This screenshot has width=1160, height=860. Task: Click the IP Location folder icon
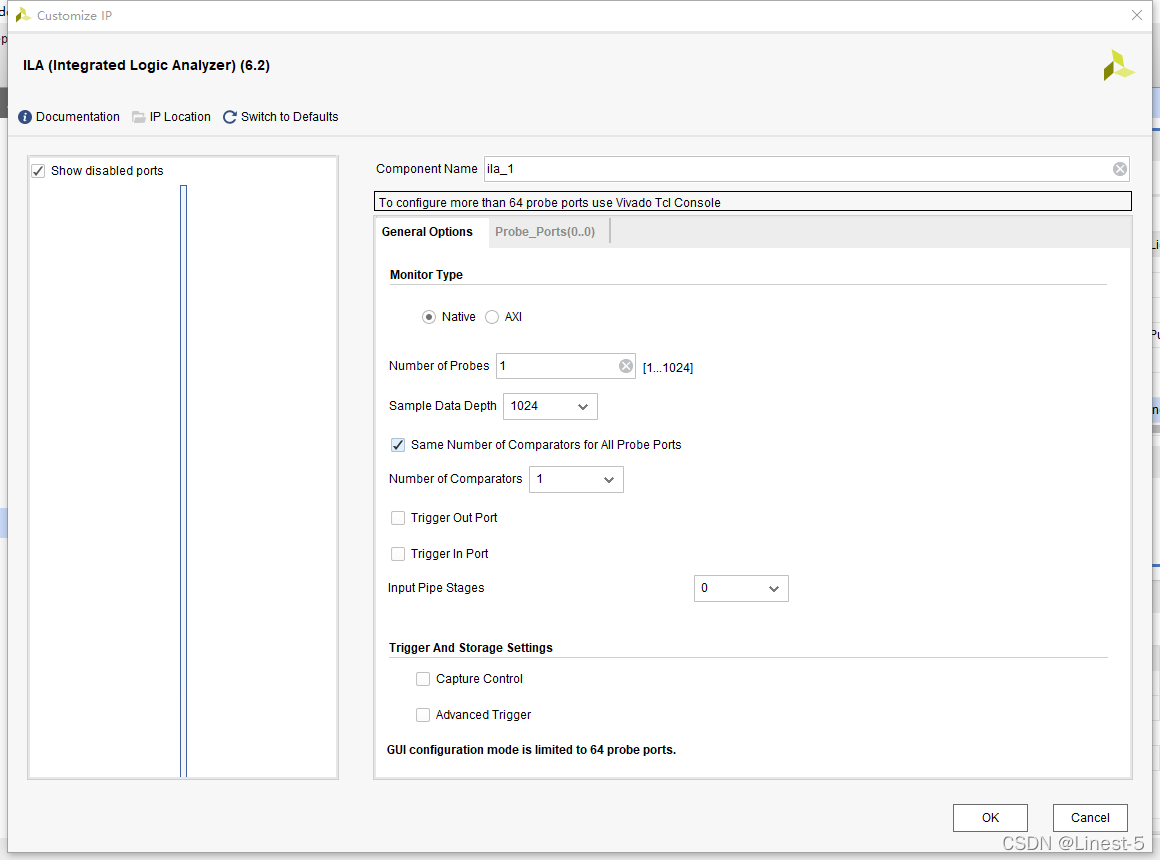click(138, 117)
